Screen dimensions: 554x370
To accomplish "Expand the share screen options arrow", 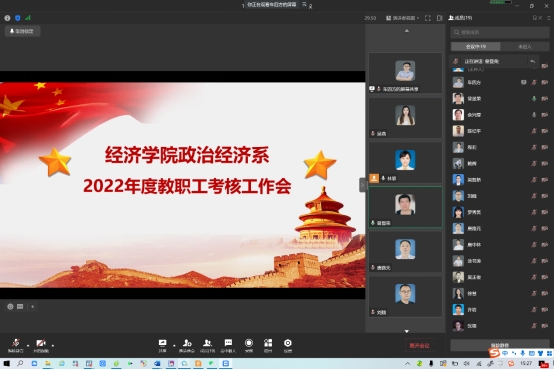I will tap(174, 345).
